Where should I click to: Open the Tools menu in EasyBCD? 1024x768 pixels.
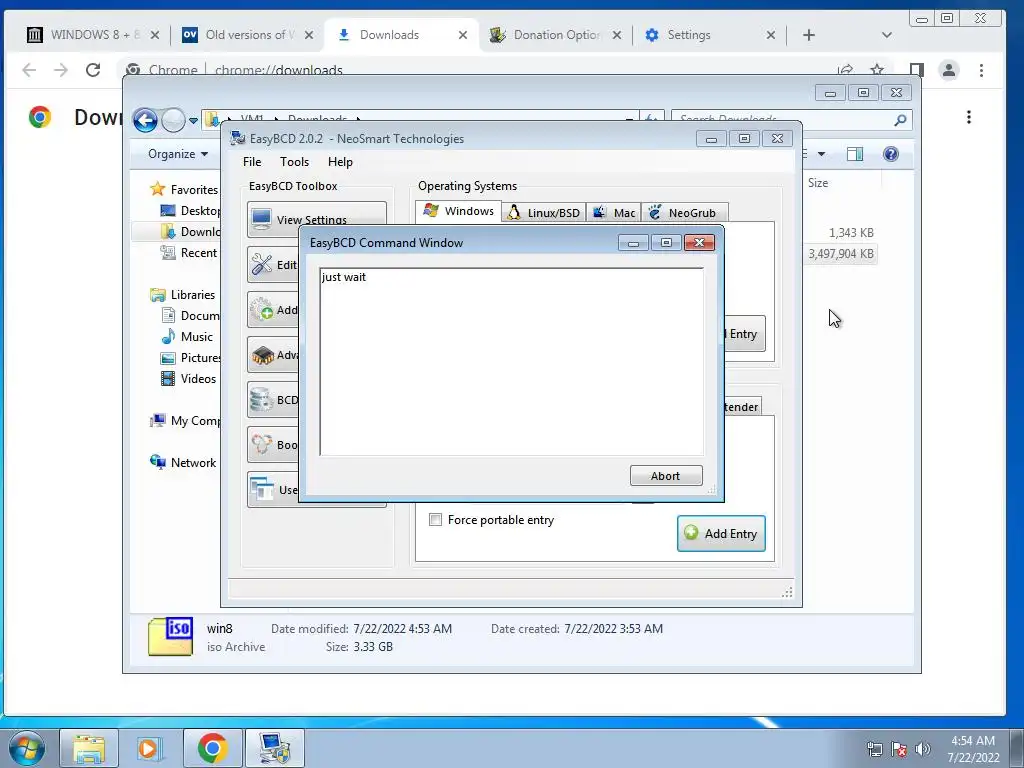(295, 162)
